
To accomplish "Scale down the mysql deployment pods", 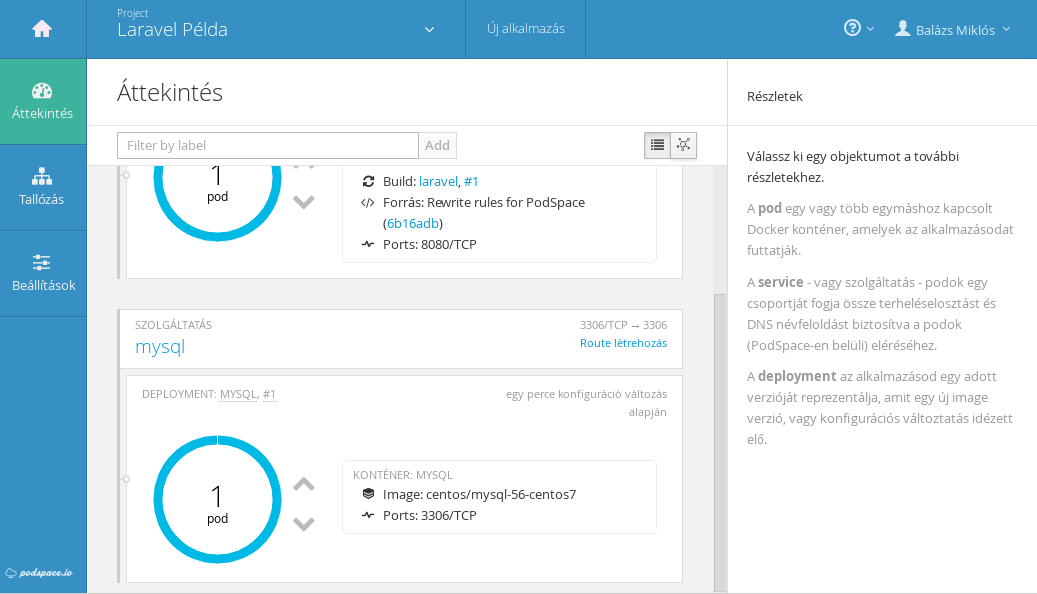I will [x=304, y=524].
